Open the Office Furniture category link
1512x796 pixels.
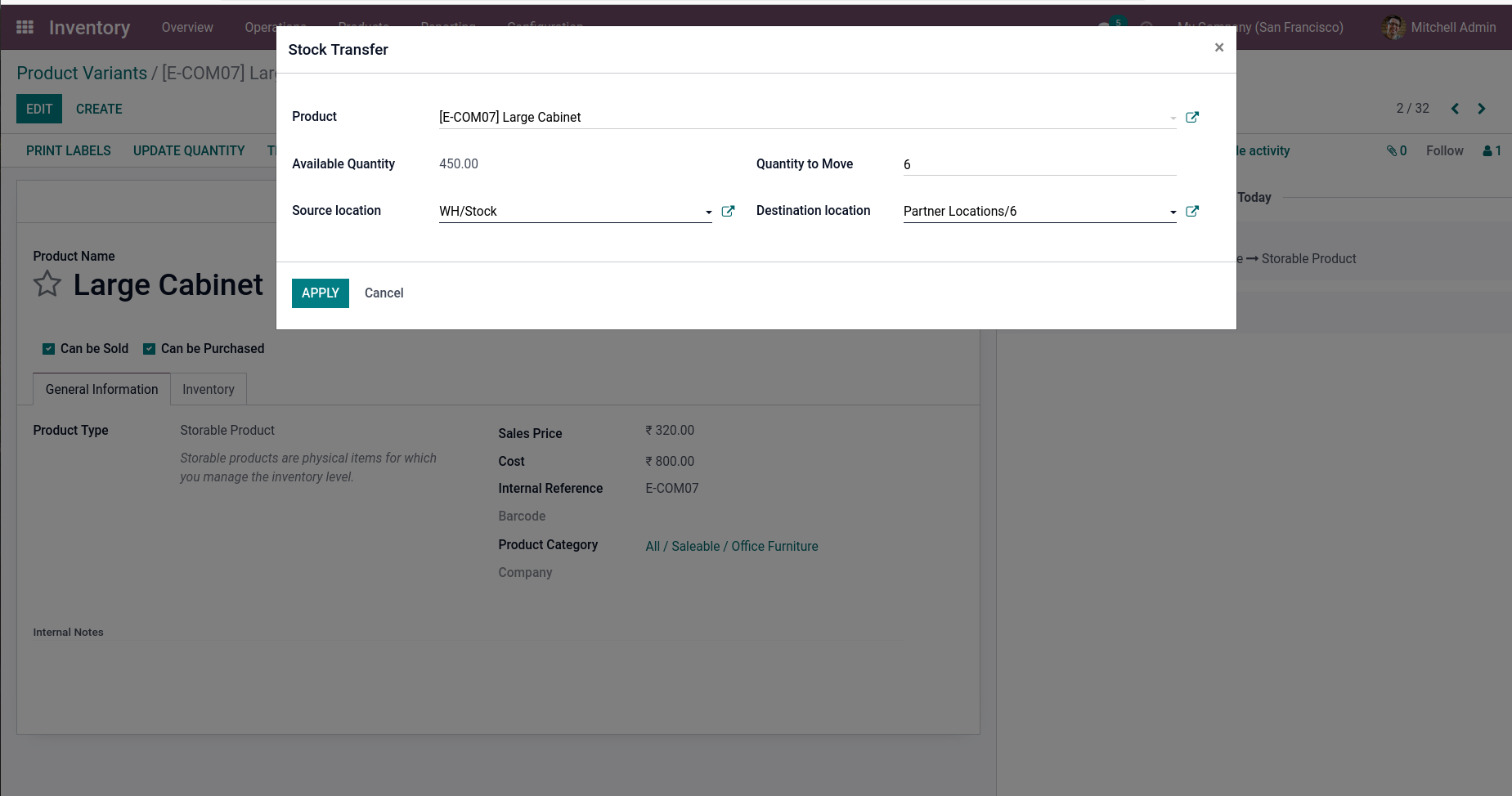(x=774, y=546)
